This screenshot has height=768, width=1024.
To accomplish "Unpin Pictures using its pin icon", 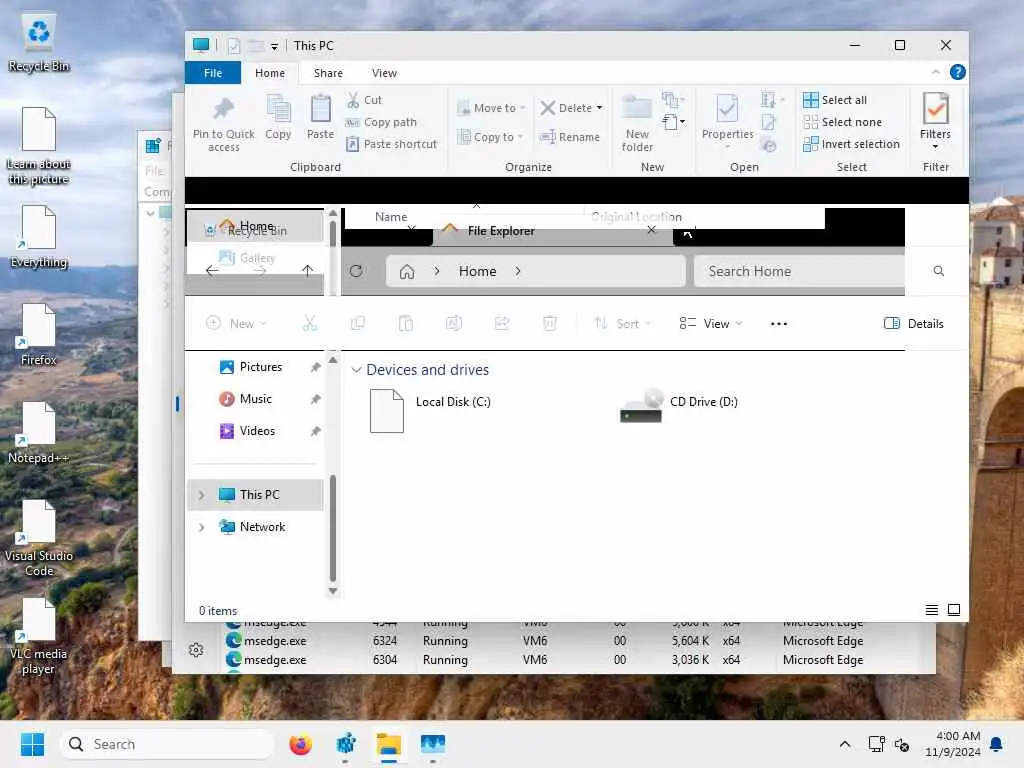I will pyautogui.click(x=315, y=368).
